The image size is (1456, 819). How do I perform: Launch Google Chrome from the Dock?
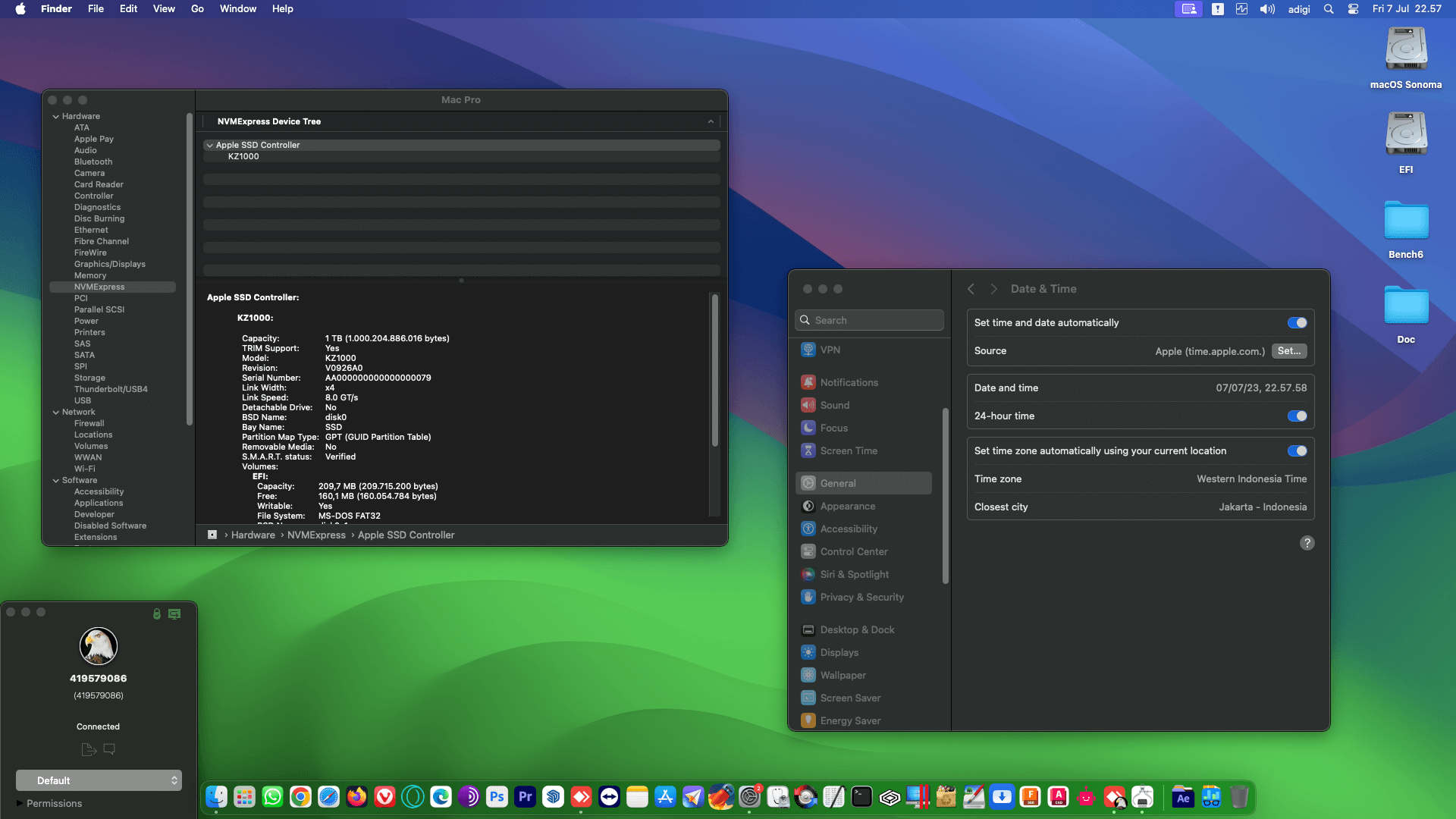coord(300,797)
